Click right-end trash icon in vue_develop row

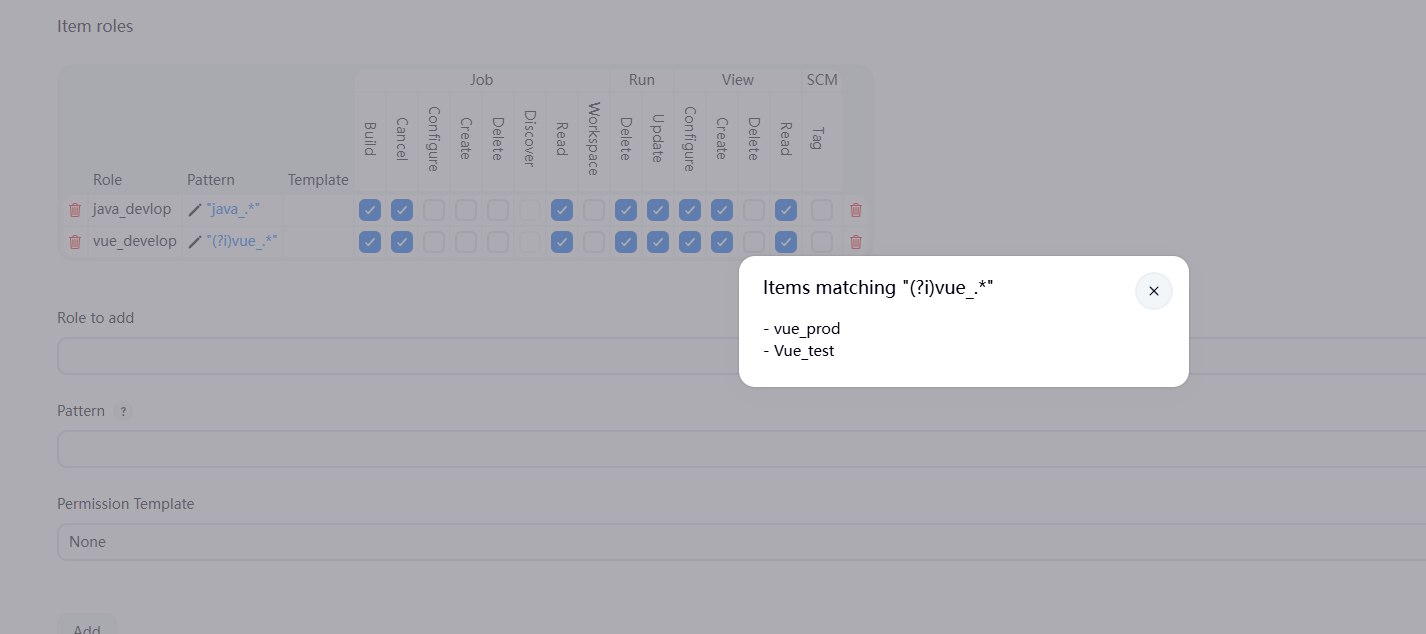pos(855,242)
